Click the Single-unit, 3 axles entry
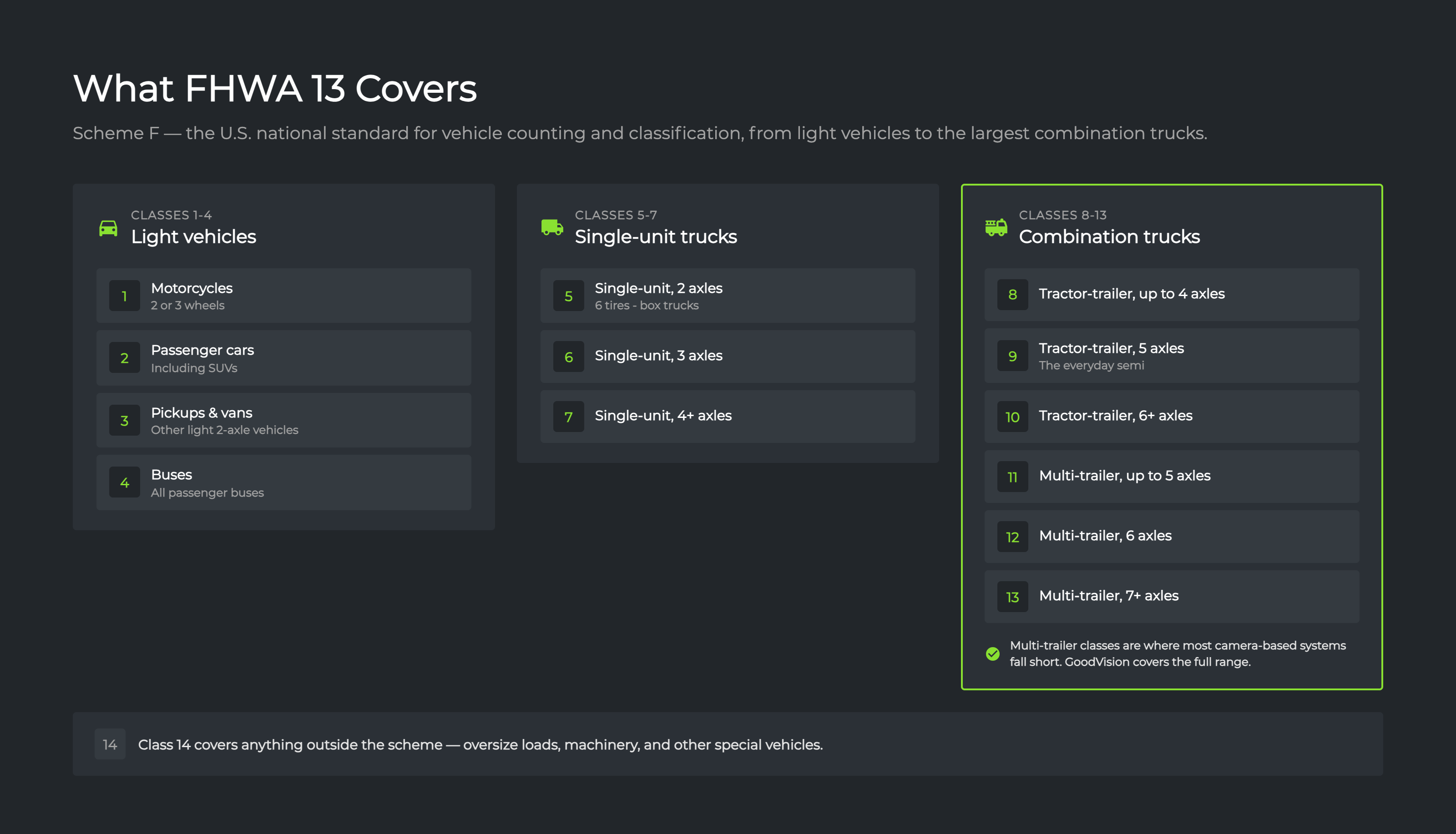This screenshot has width=1456, height=834. click(728, 357)
